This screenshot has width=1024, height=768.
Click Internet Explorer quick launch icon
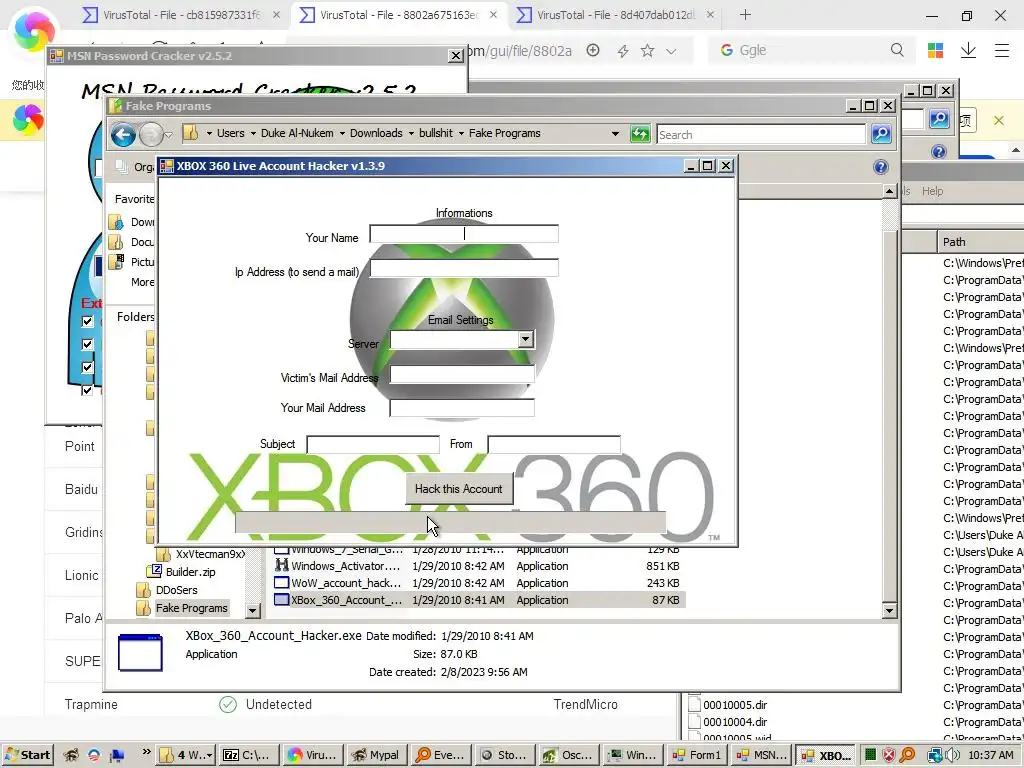pos(94,755)
